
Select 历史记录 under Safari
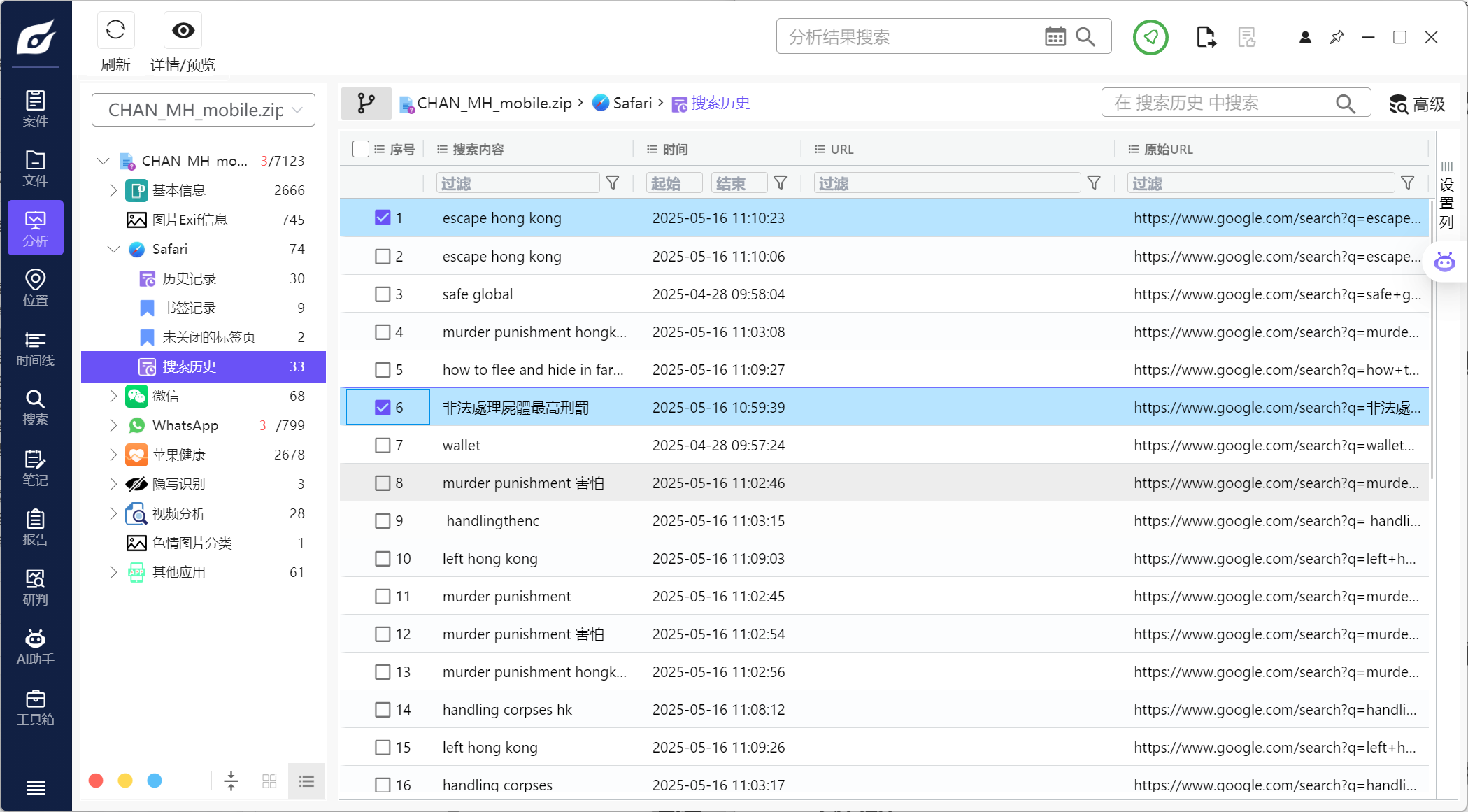tap(189, 278)
